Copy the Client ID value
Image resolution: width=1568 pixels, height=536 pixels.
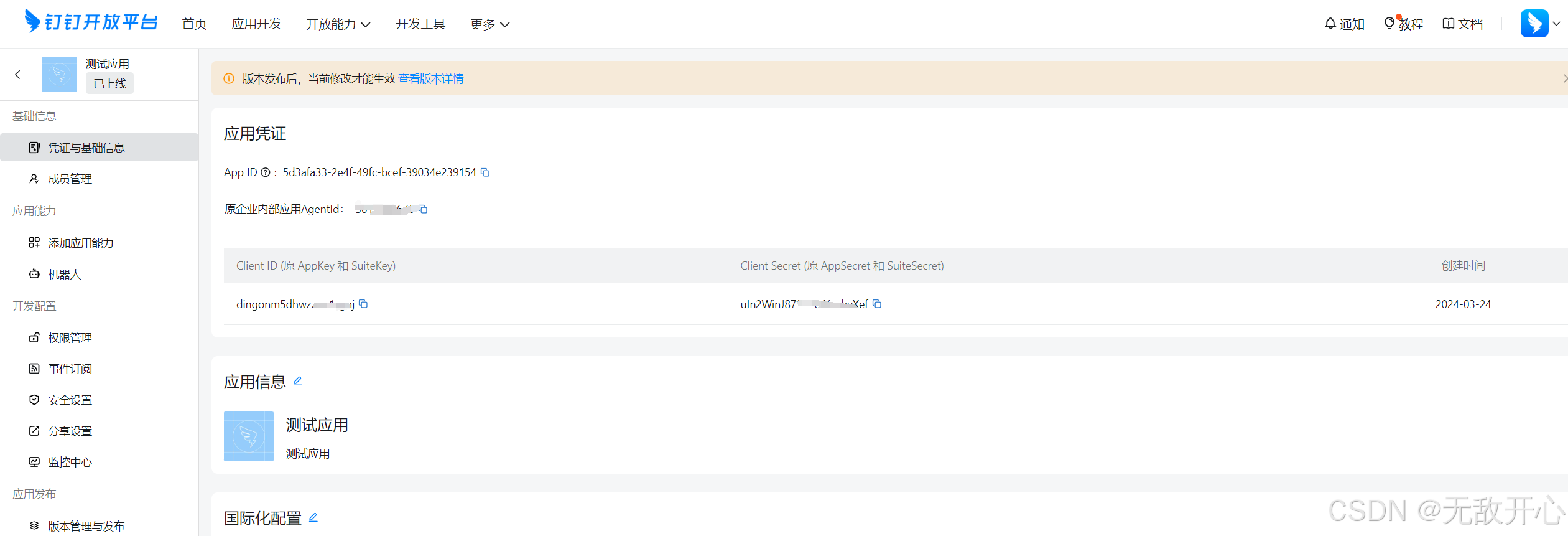364,304
